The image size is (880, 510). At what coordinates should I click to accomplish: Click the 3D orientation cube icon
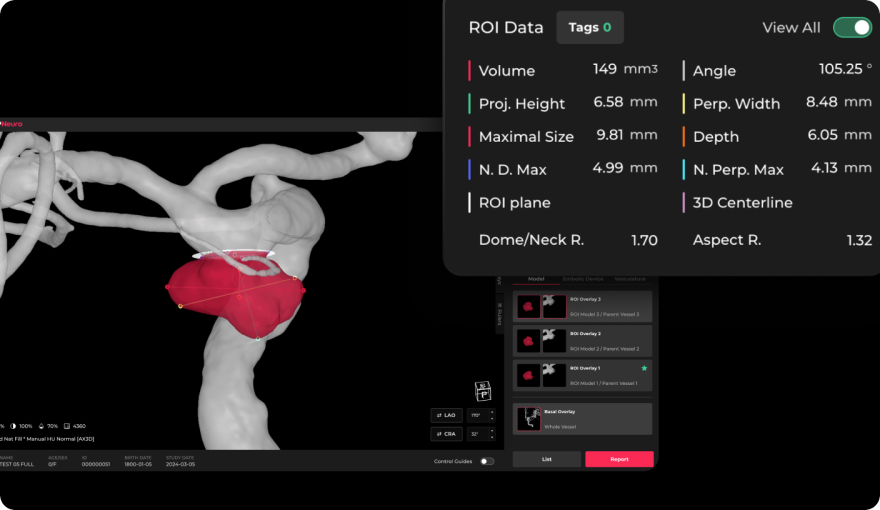coord(483,391)
